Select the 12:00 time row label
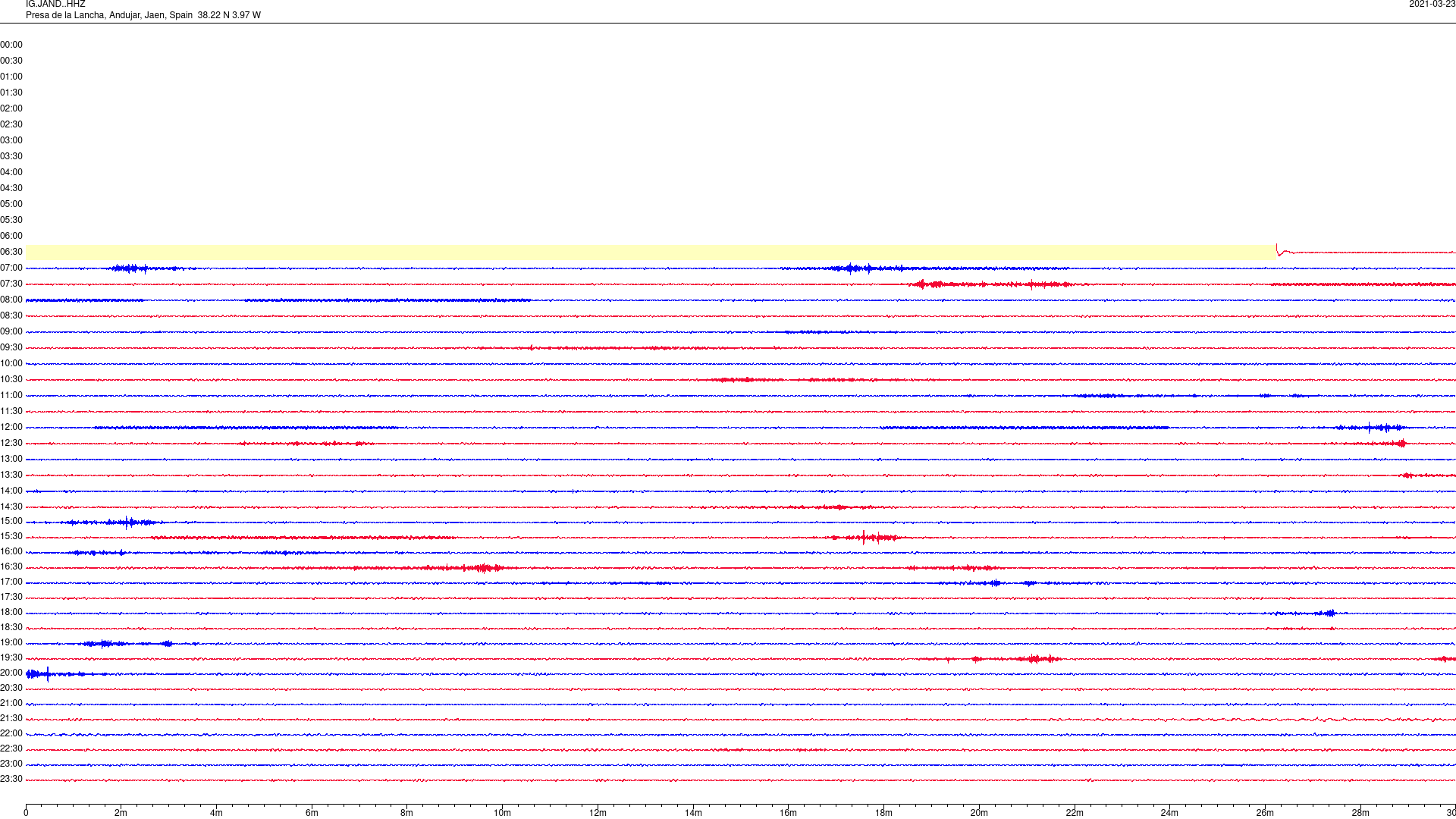Viewport: 1456px width, 819px height. 11,427
